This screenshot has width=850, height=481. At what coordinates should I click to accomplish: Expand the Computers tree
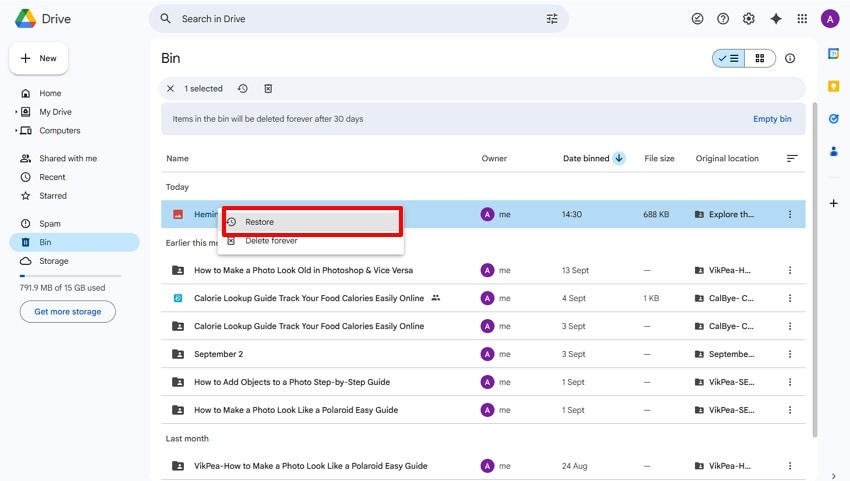(17, 131)
